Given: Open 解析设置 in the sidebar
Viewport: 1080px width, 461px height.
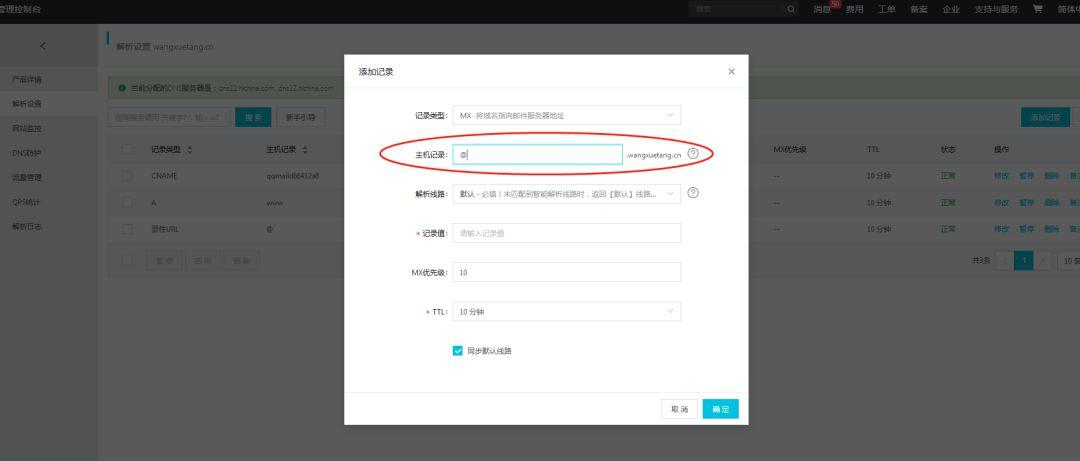Looking at the screenshot, I should [27, 104].
